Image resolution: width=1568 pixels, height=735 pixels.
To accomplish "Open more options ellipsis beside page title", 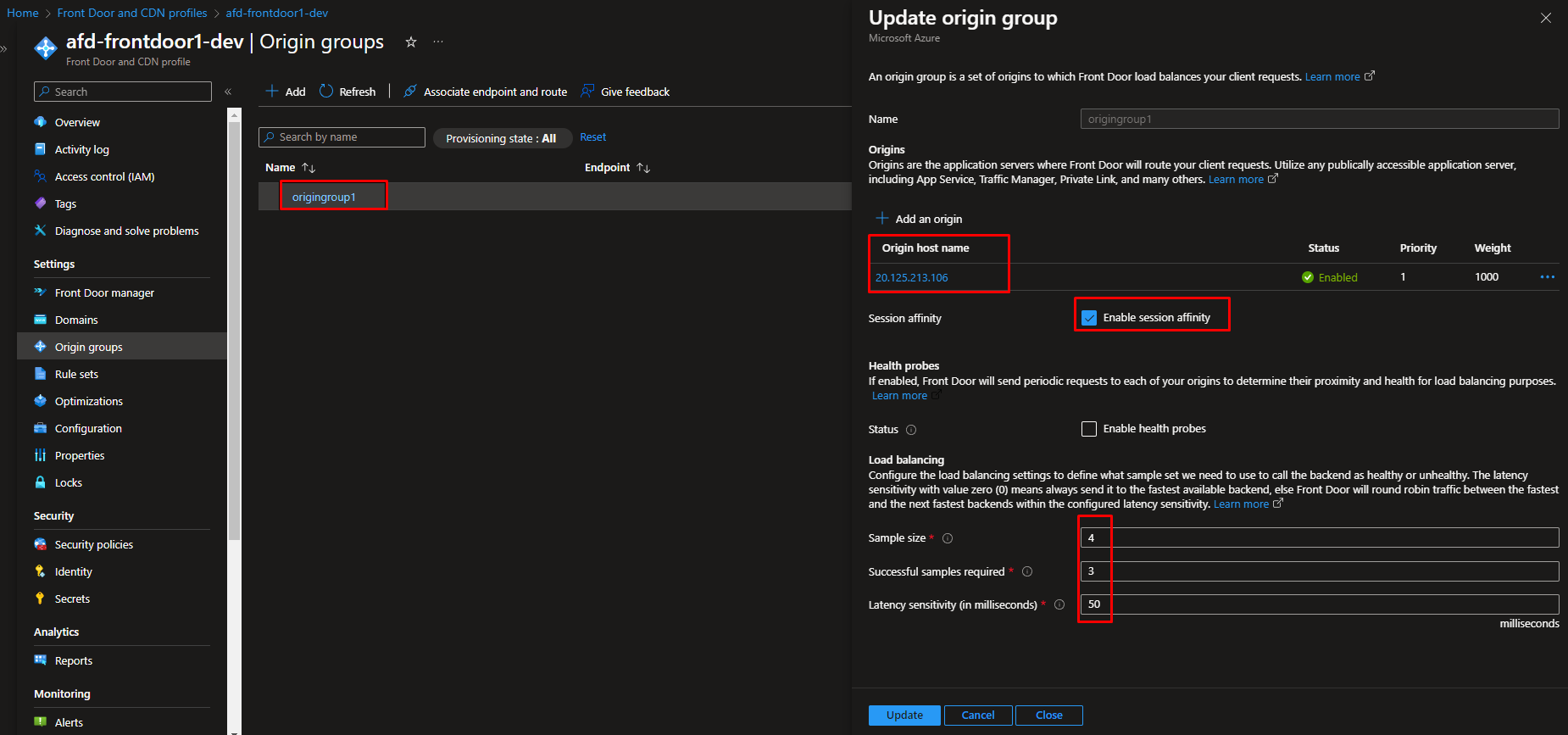I will coord(438,42).
